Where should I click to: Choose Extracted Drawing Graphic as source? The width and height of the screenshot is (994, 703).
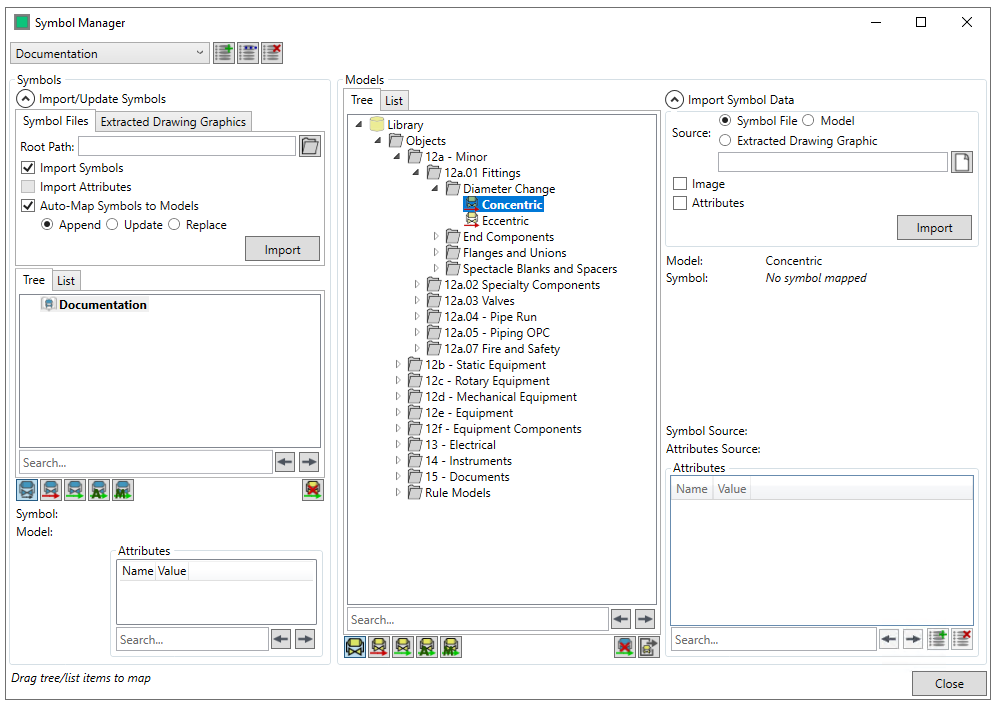coord(725,141)
